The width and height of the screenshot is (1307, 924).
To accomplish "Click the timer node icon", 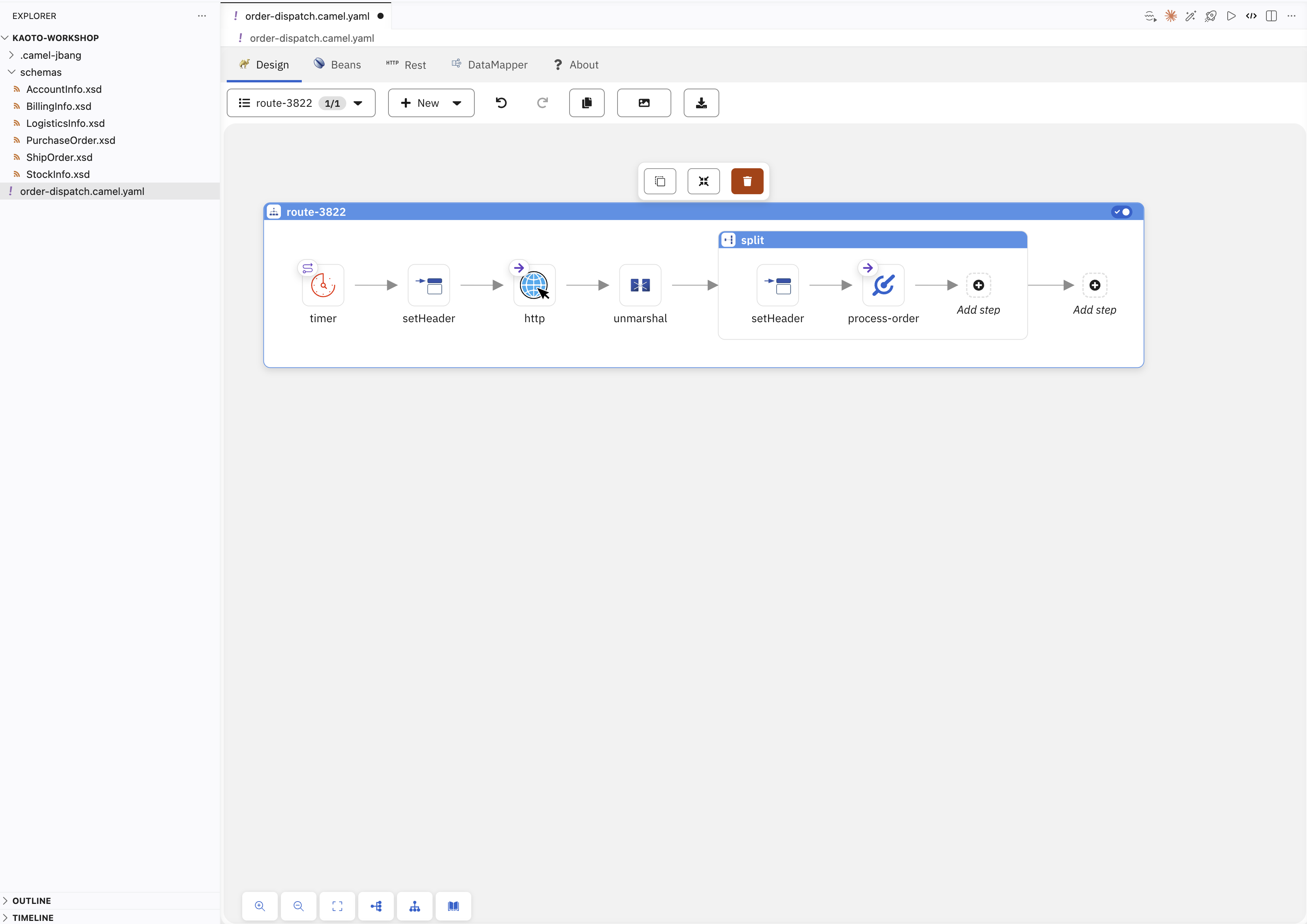I will [323, 285].
